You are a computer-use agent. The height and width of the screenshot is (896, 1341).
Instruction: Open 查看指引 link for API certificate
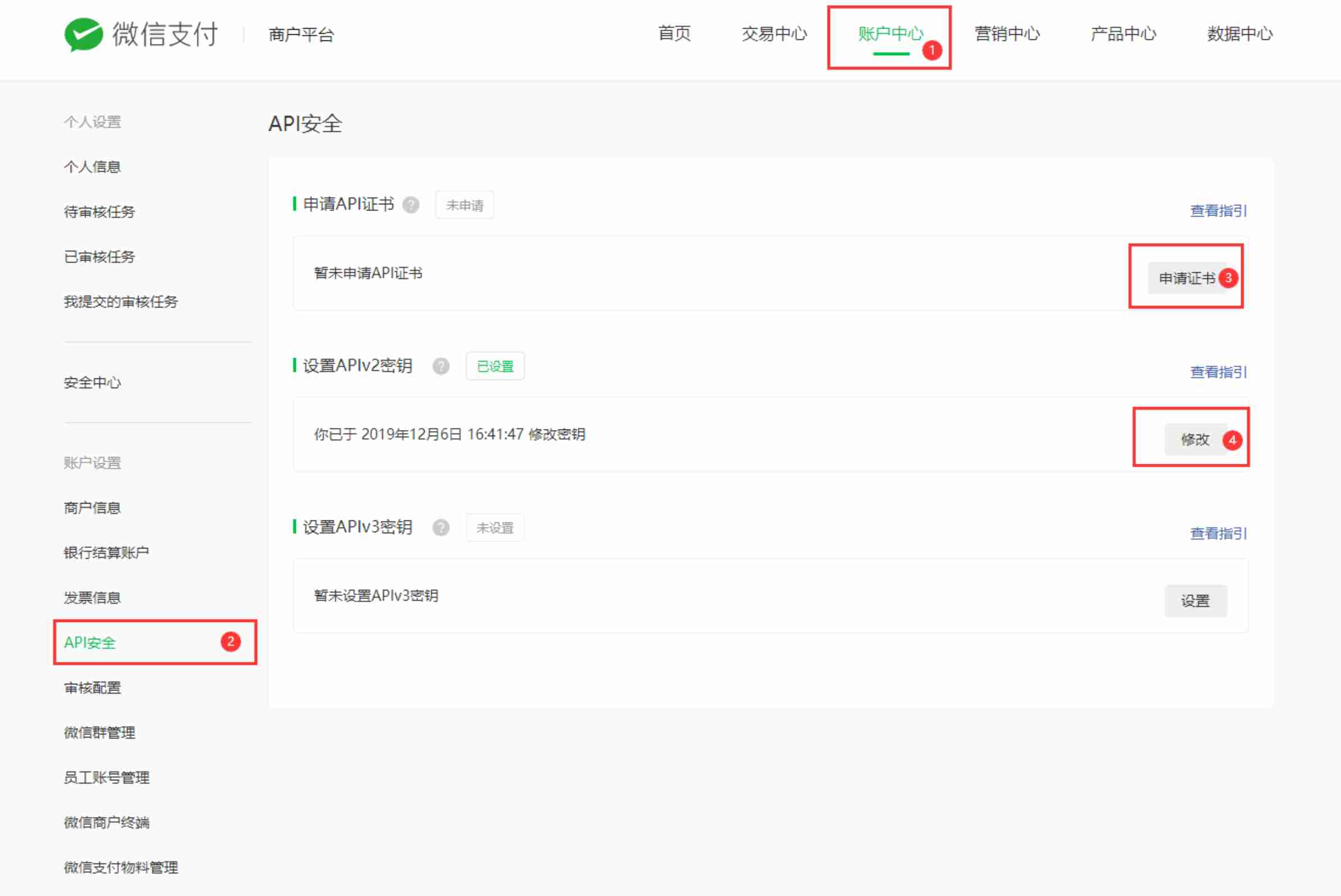pyautogui.click(x=1218, y=211)
